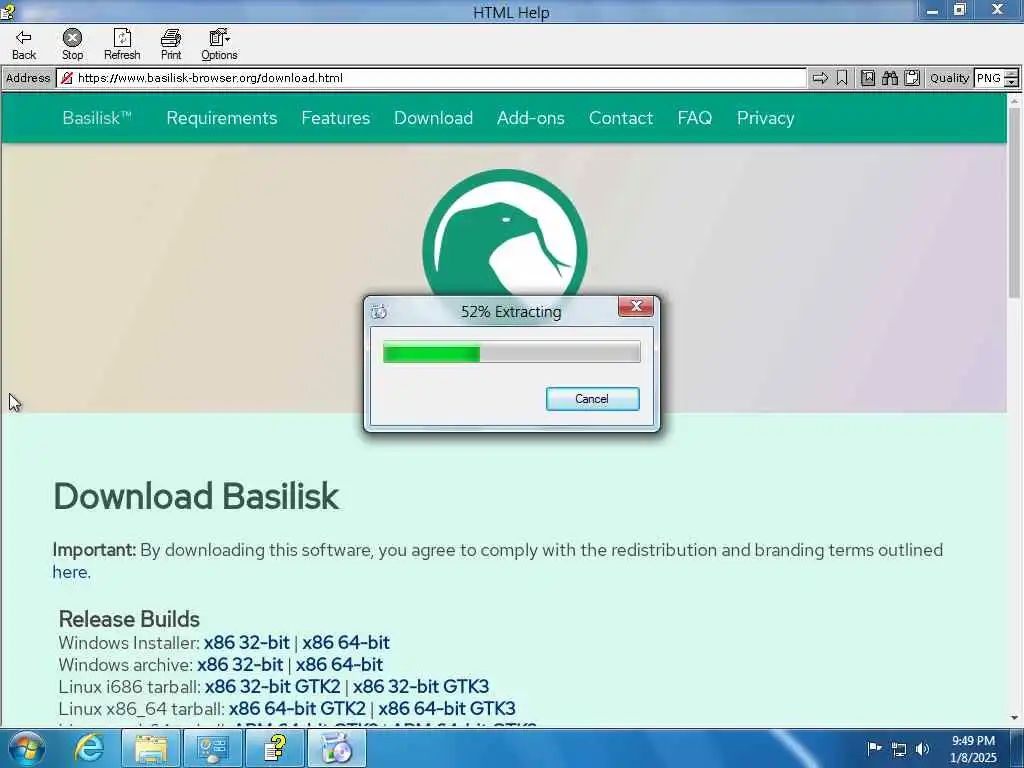This screenshot has width=1024, height=768.
Task: Click the clipboard paste icon in toolbar
Action: 912,78
